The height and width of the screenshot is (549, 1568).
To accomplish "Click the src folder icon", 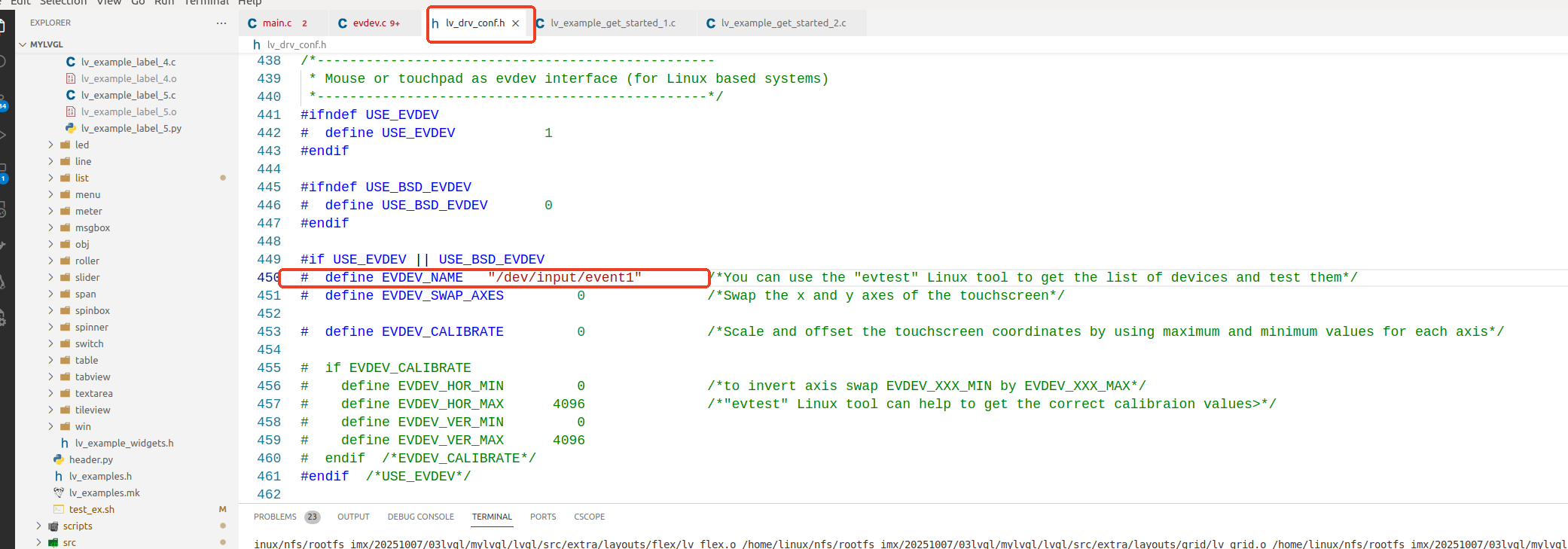I will click(53, 542).
